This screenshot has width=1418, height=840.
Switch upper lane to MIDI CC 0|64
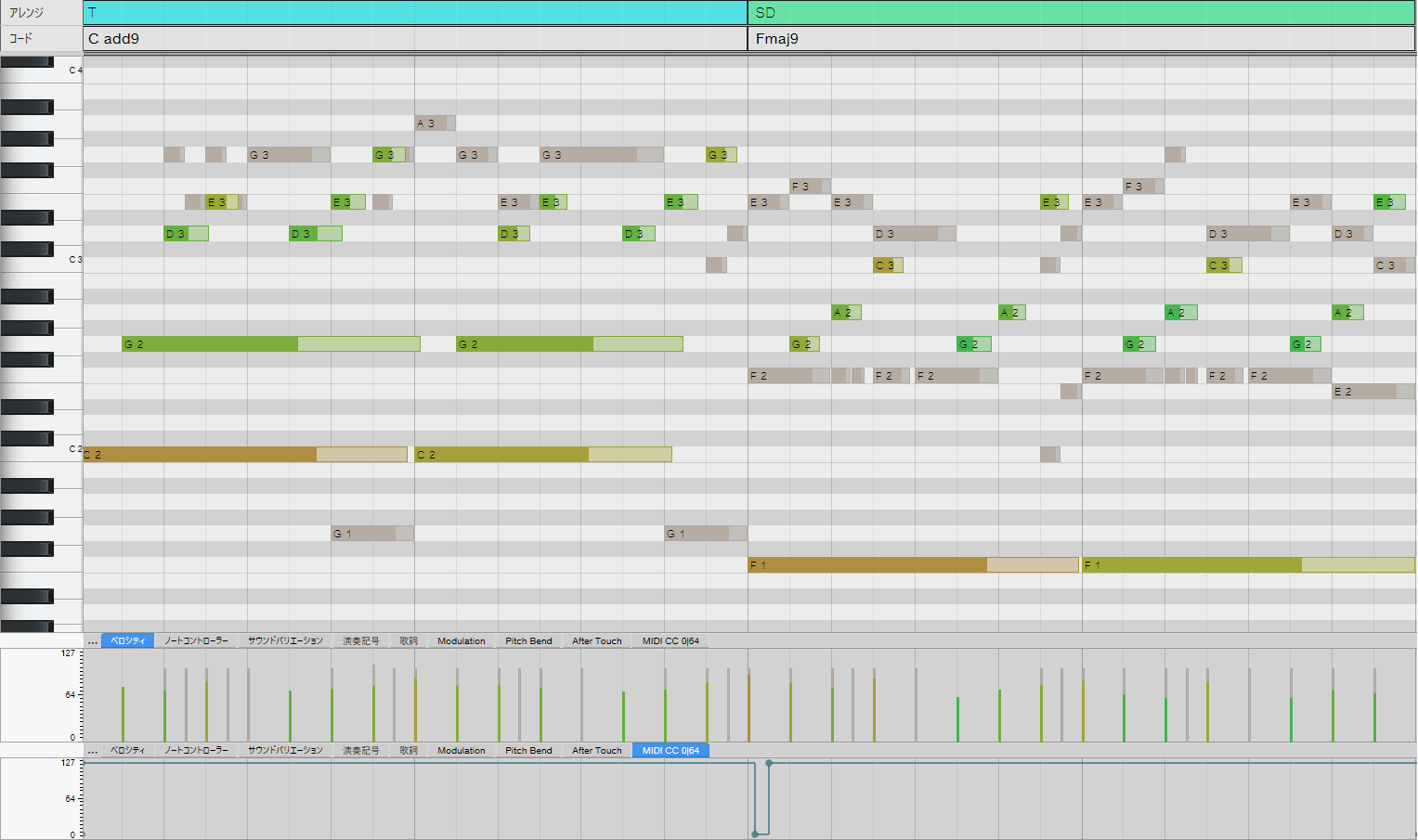coord(670,640)
